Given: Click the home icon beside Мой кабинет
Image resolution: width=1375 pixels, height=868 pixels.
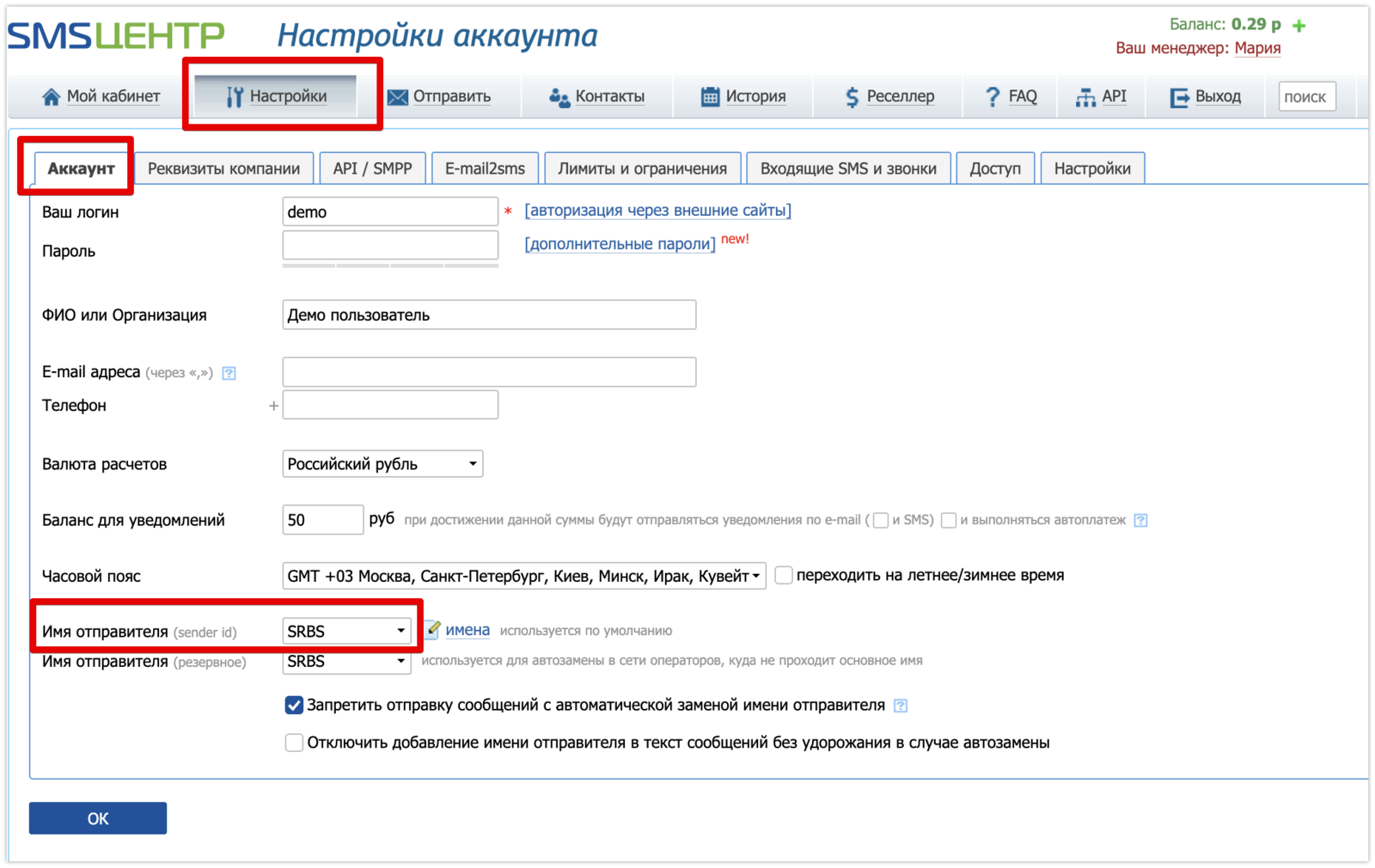Looking at the screenshot, I should [51, 97].
